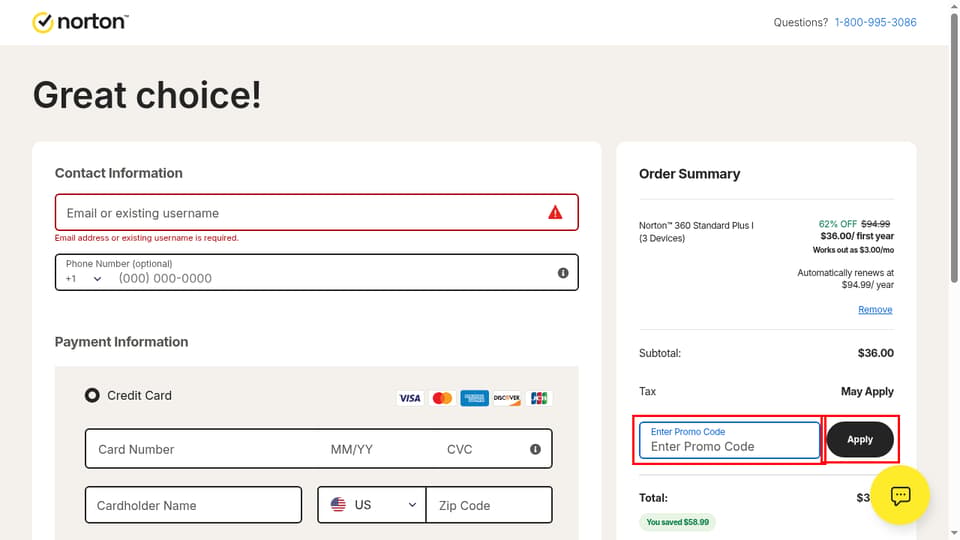Focus the Enter Promo Code field
Screen dimensions: 960x540
click(730, 440)
